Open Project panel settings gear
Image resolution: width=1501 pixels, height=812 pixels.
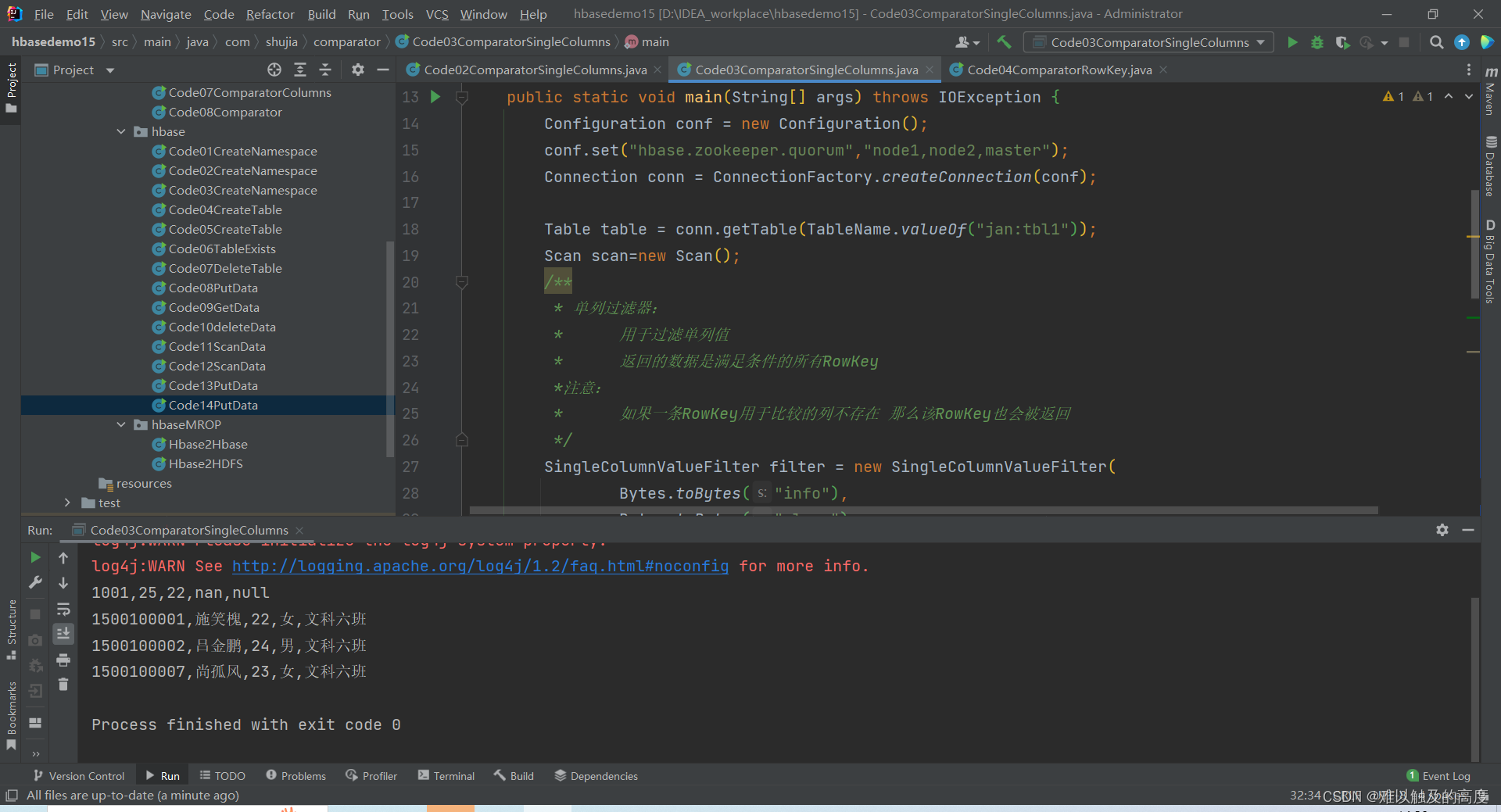(x=358, y=70)
